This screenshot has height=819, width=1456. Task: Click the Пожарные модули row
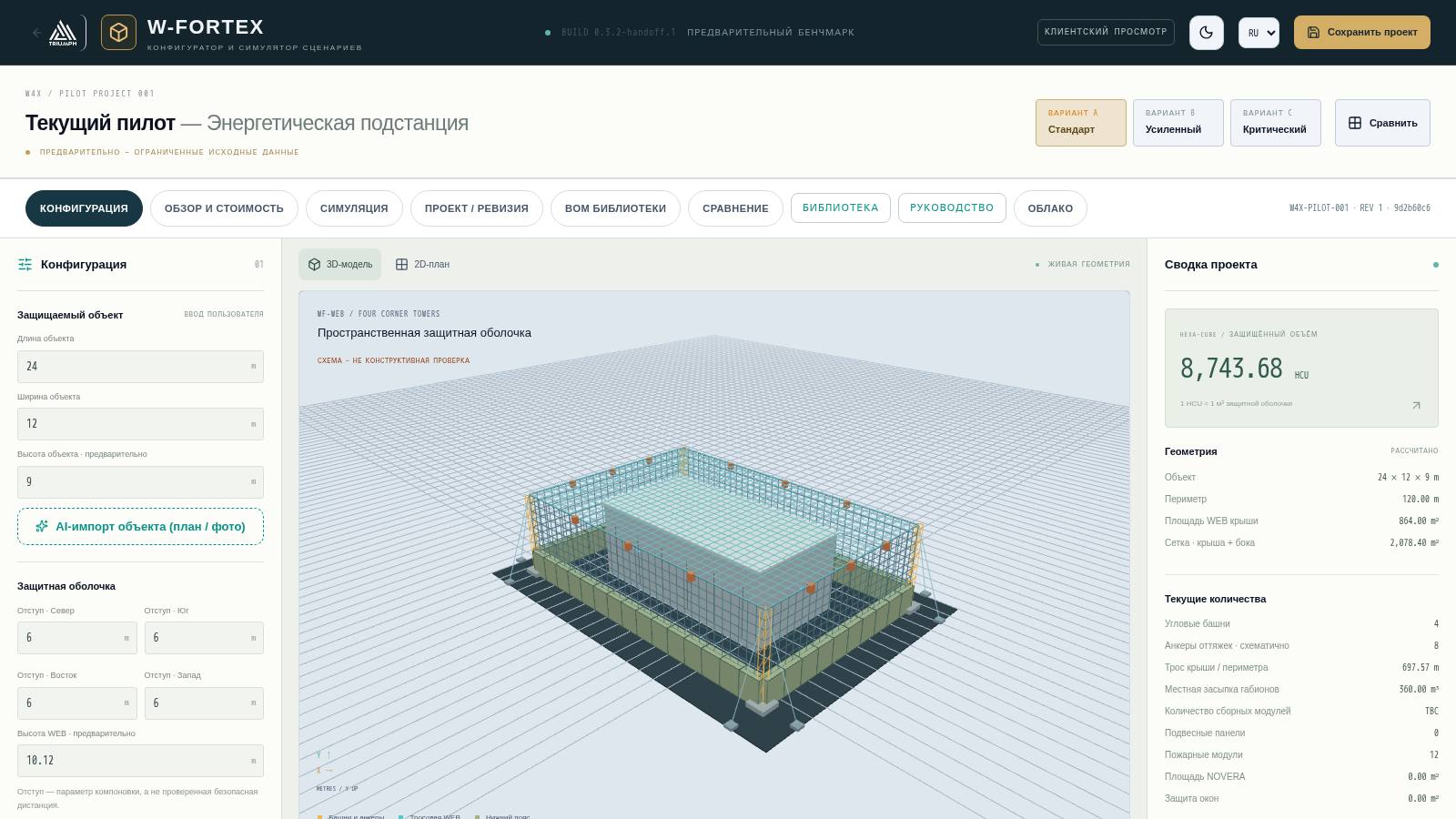click(1301, 754)
